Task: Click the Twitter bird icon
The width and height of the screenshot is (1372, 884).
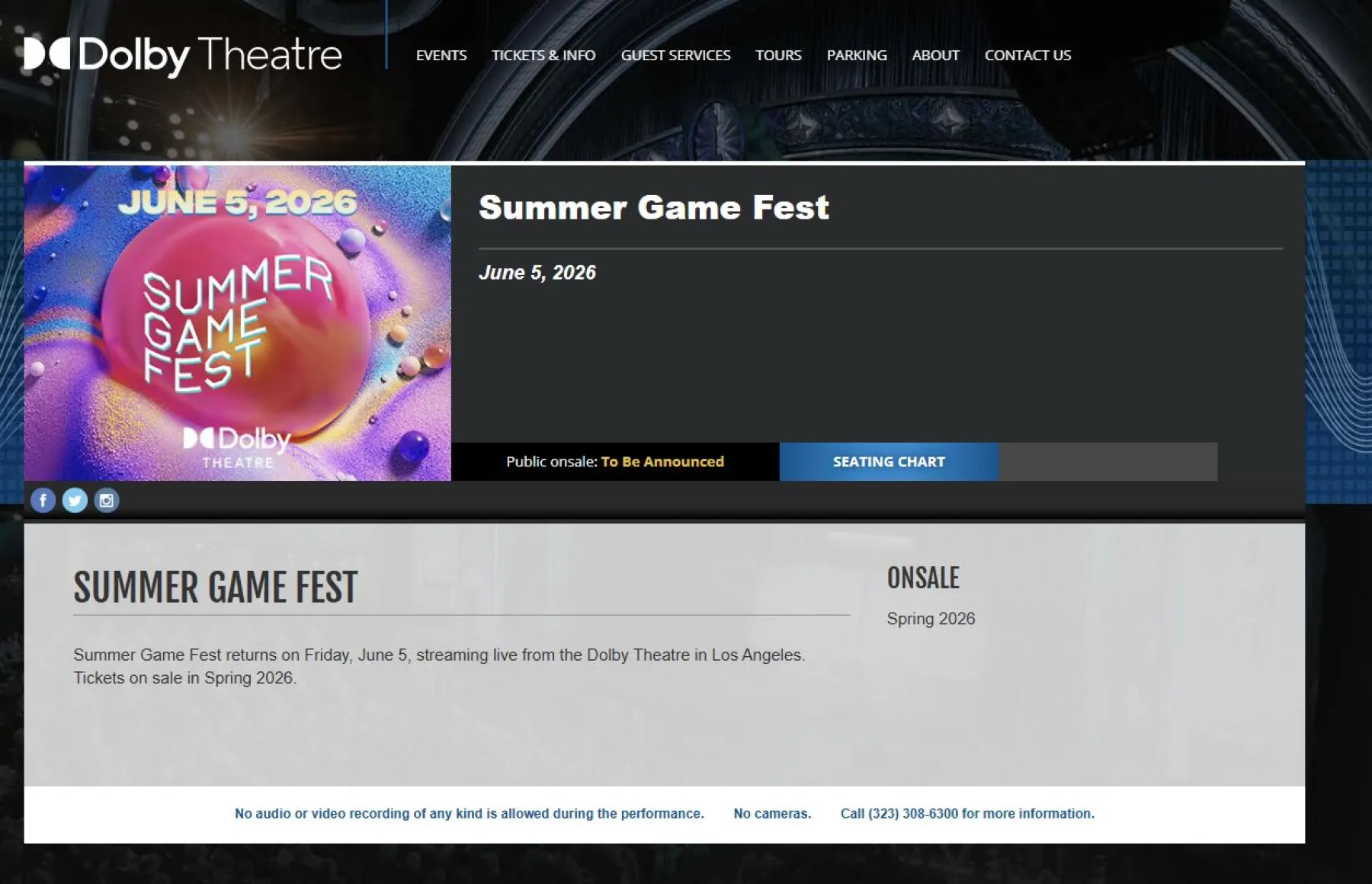Action: coord(75,501)
